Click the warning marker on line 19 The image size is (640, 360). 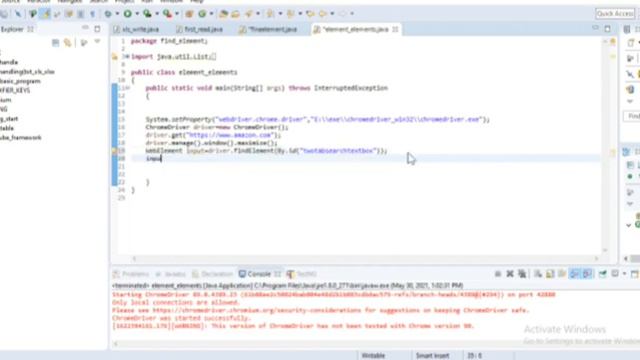pyautogui.click(x=115, y=151)
